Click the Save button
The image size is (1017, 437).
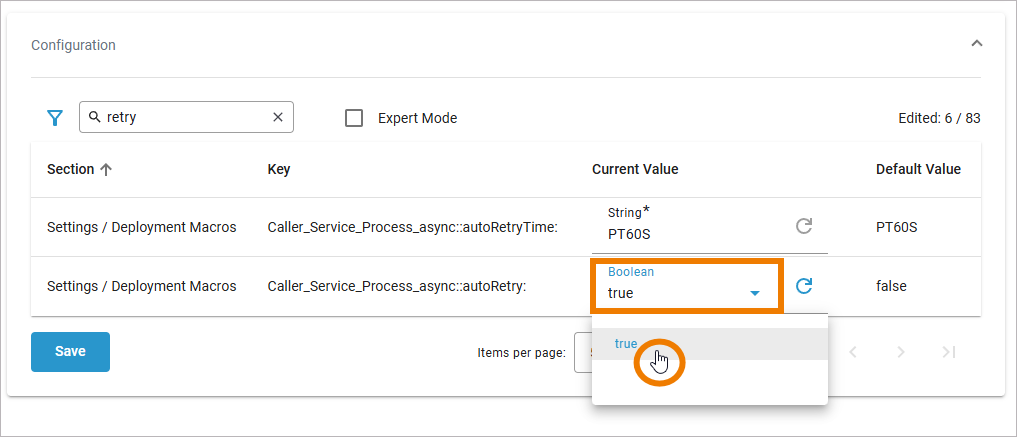(x=70, y=351)
